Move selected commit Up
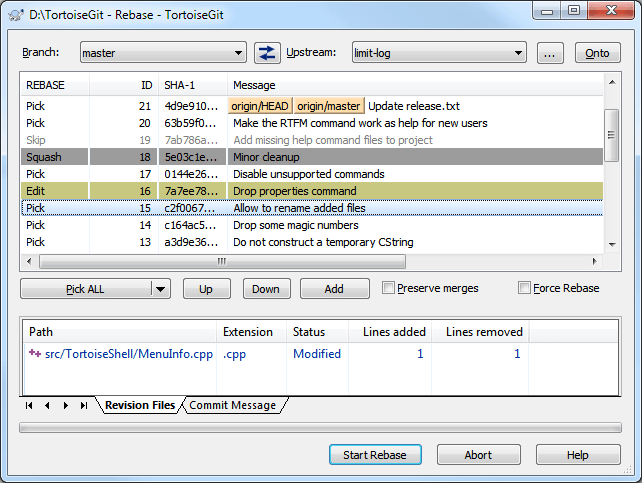The image size is (642, 483). tap(206, 289)
